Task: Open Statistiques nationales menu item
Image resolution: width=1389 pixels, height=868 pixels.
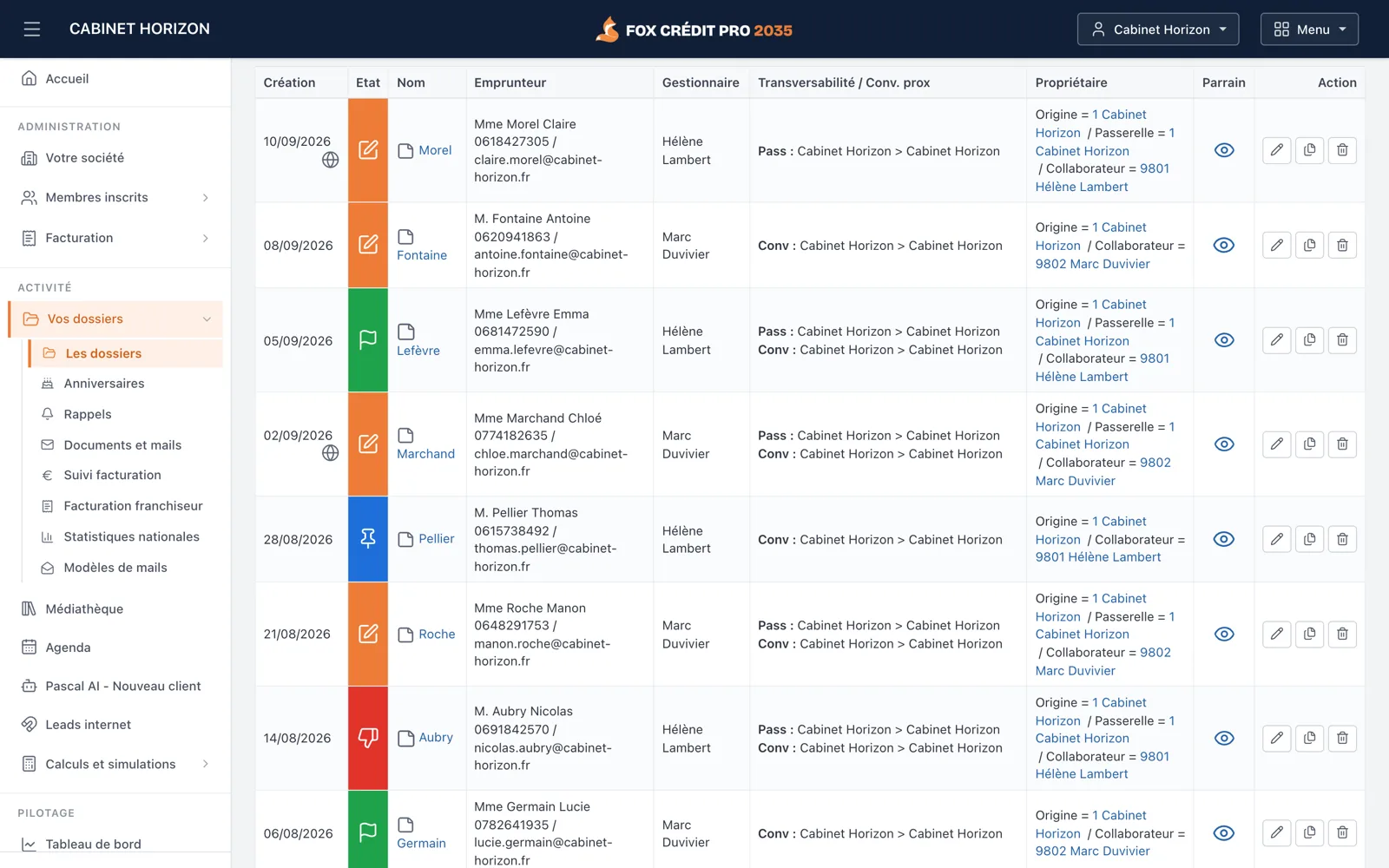Action: coord(131,536)
